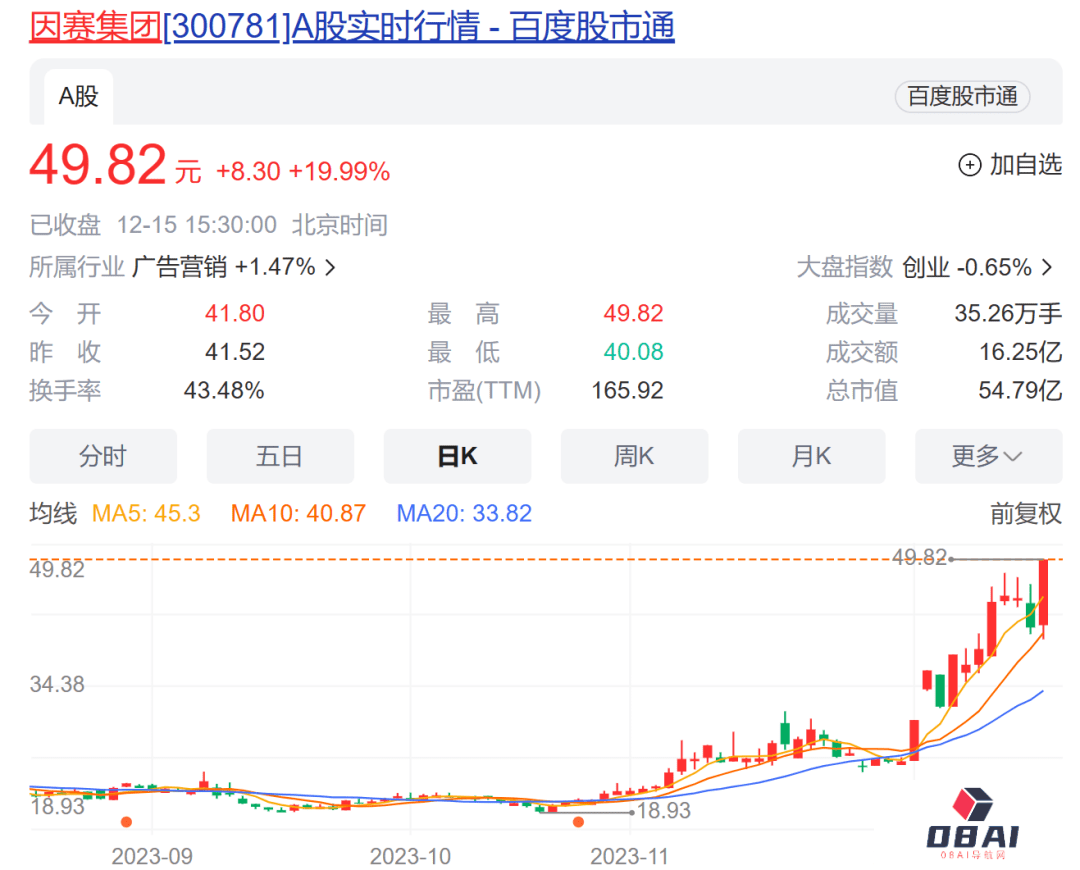Select the A股 tab
The width and height of the screenshot is (1080, 870).
(x=77, y=97)
